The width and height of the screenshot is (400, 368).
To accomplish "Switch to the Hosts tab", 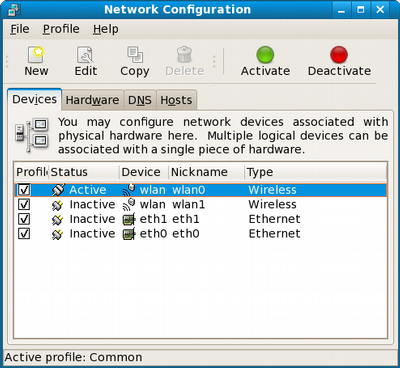I will (x=176, y=100).
